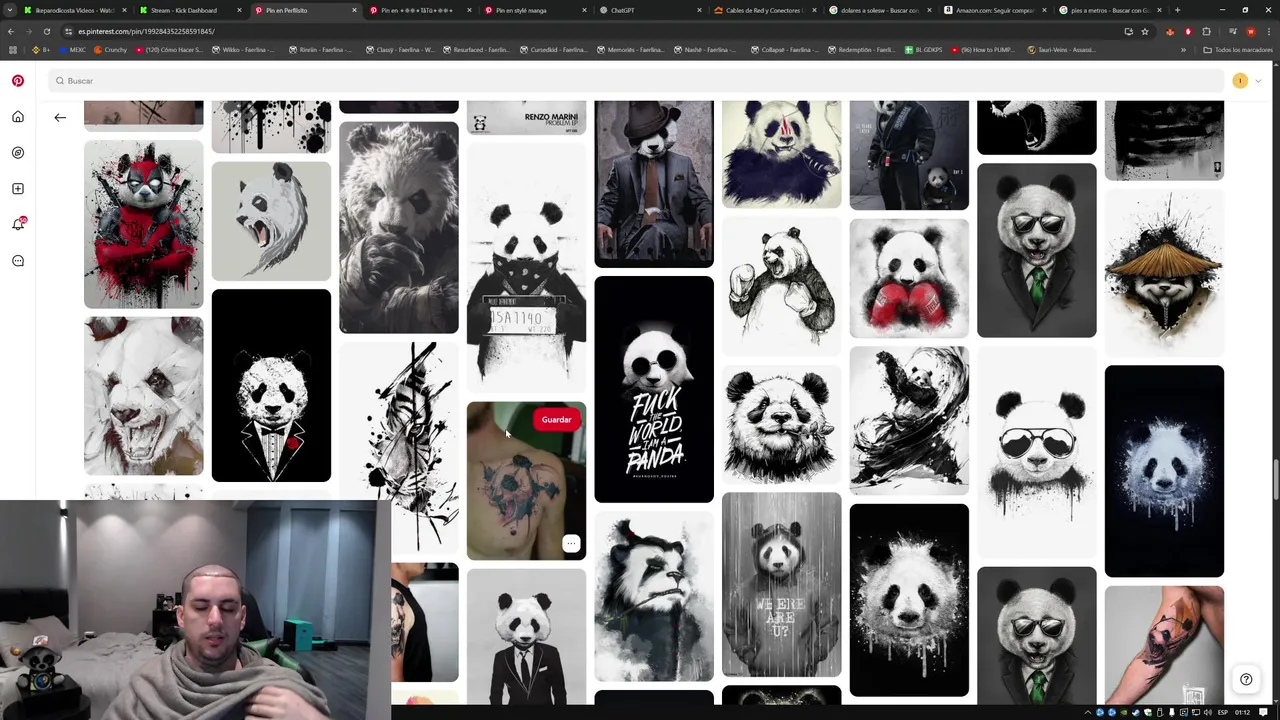Open the BL GDKPS bookmark

tap(924, 50)
